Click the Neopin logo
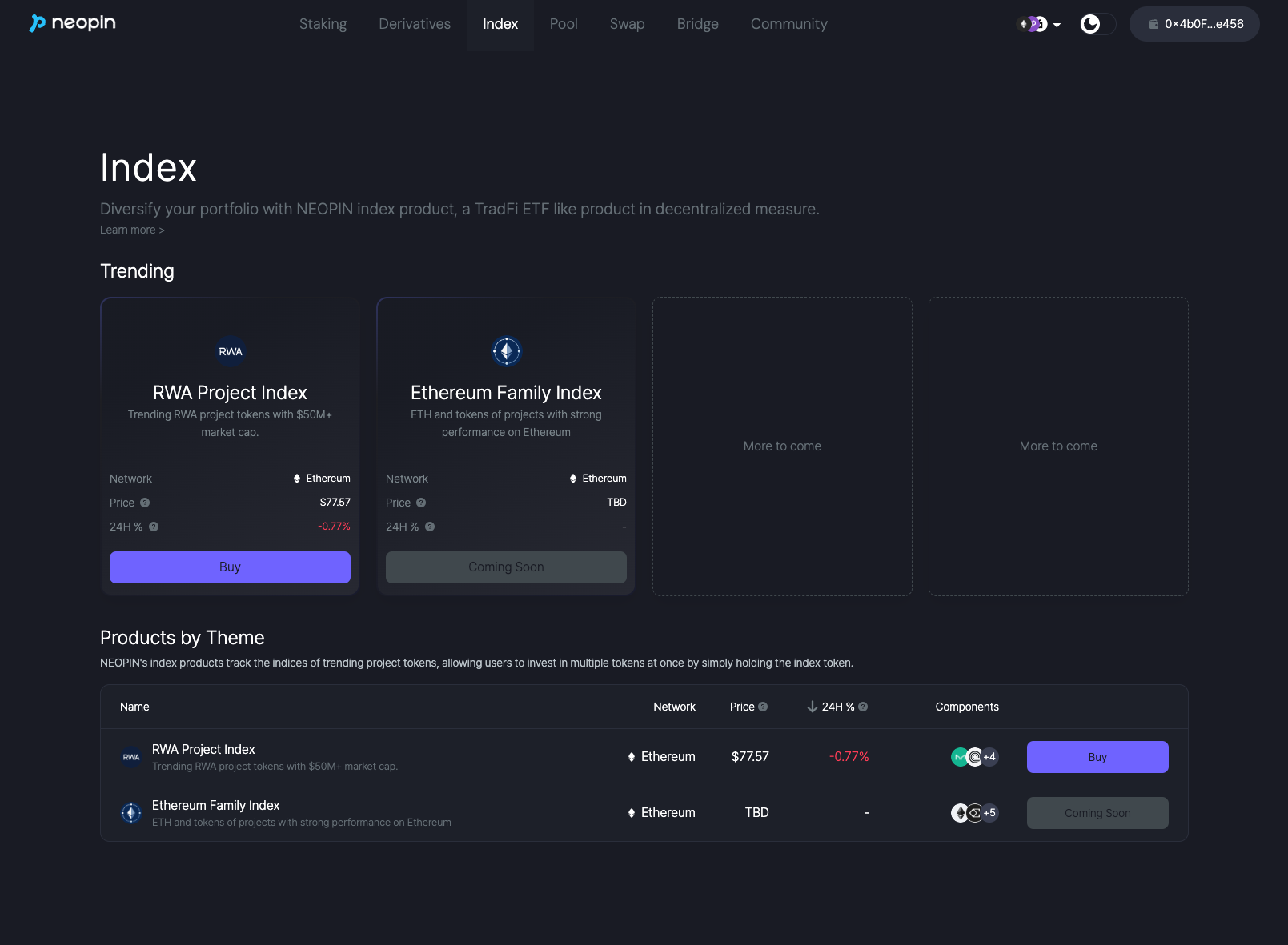Image resolution: width=1288 pixels, height=945 pixels. (x=72, y=23)
